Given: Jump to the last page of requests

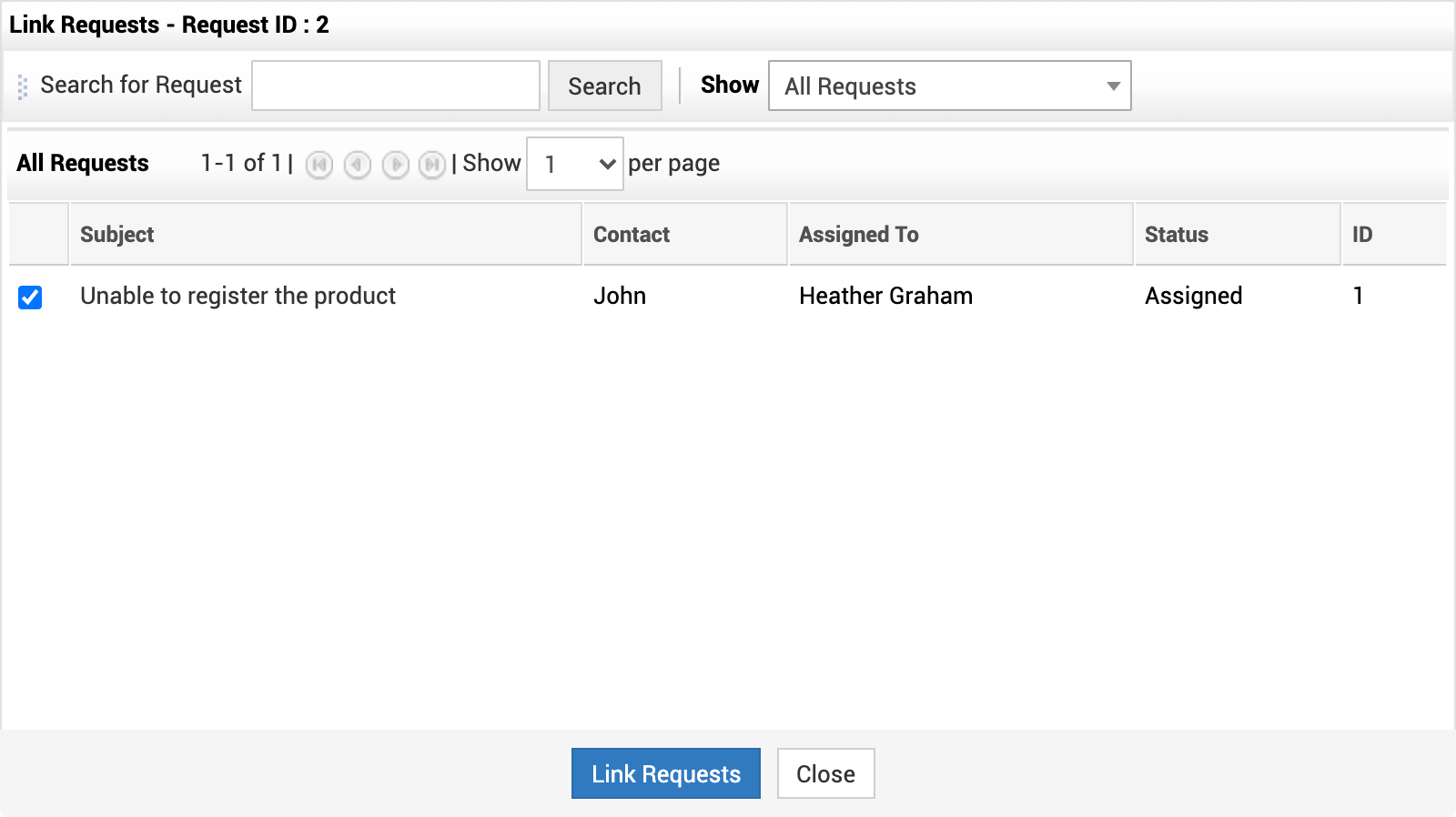Looking at the screenshot, I should [x=431, y=165].
